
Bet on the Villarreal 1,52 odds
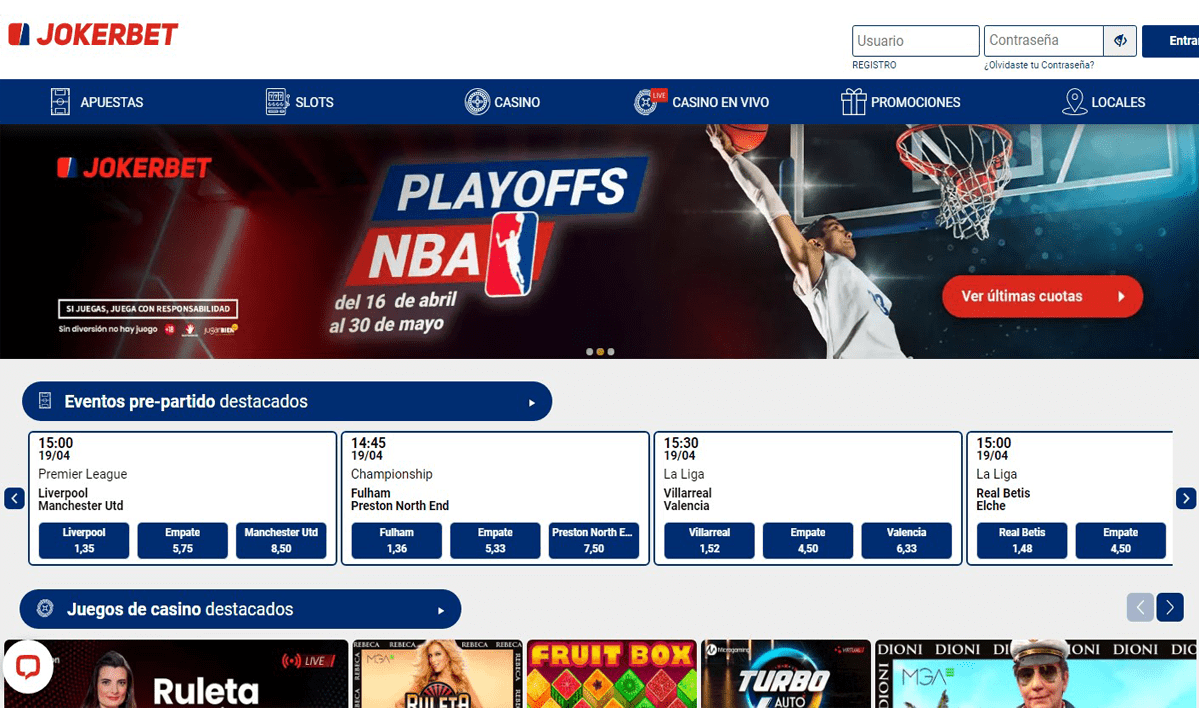pyautogui.click(x=710, y=541)
